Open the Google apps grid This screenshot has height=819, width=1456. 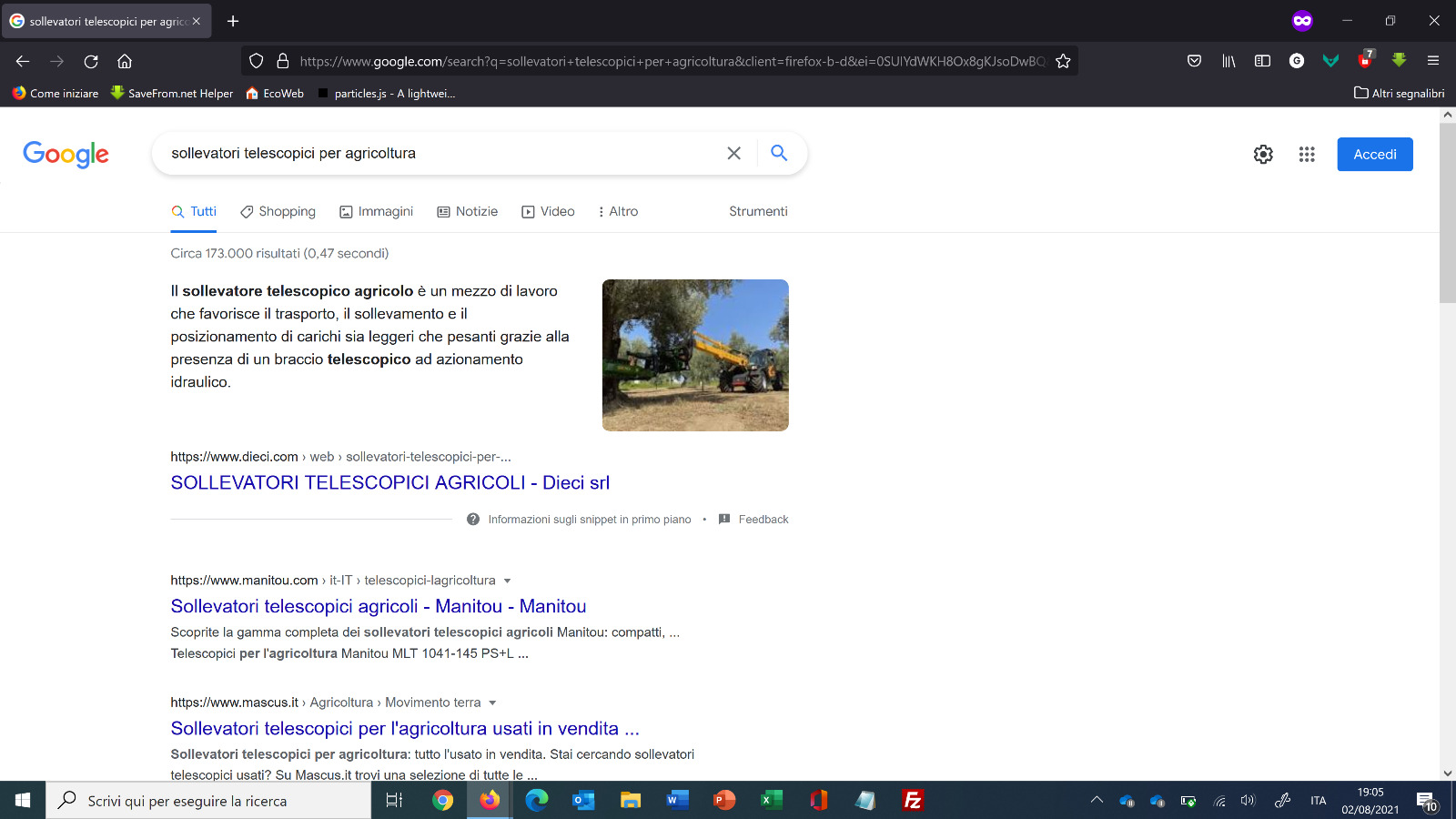coord(1307,154)
